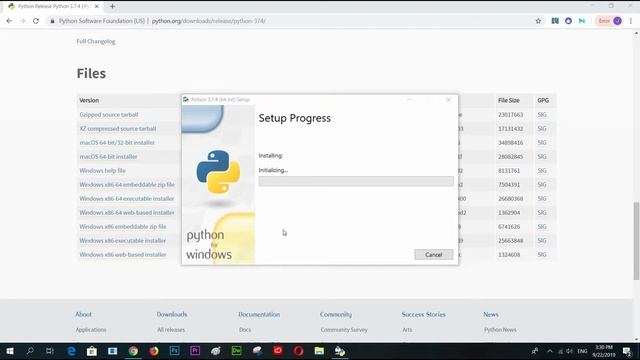Click the site security lock icon
Viewport: 640px width, 360px height.
click(52, 21)
